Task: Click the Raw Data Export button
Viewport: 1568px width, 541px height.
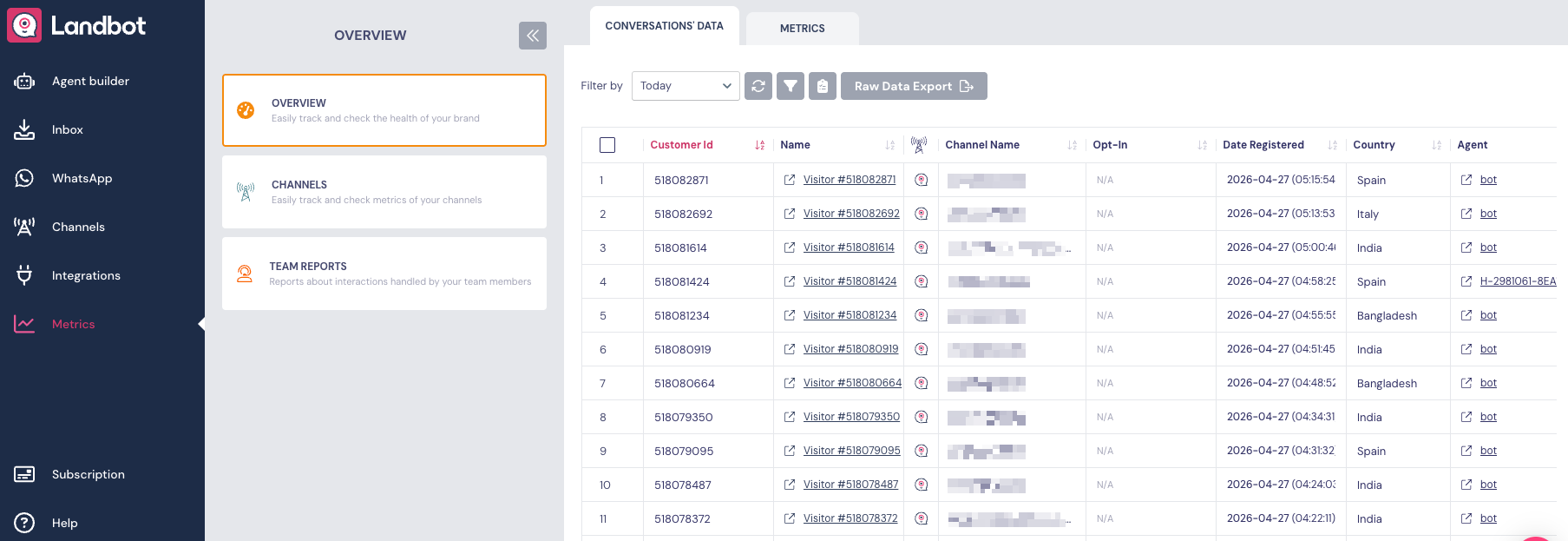Action: pyautogui.click(x=913, y=86)
